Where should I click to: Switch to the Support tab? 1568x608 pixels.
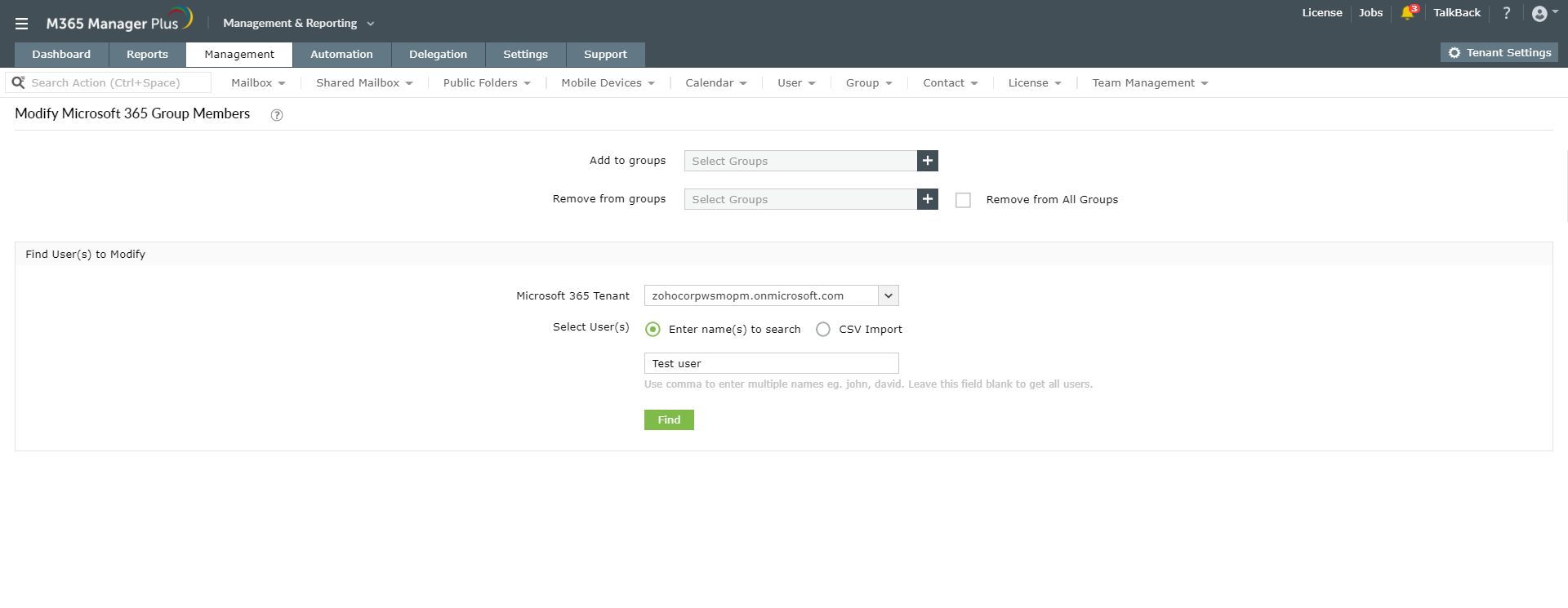tap(605, 55)
